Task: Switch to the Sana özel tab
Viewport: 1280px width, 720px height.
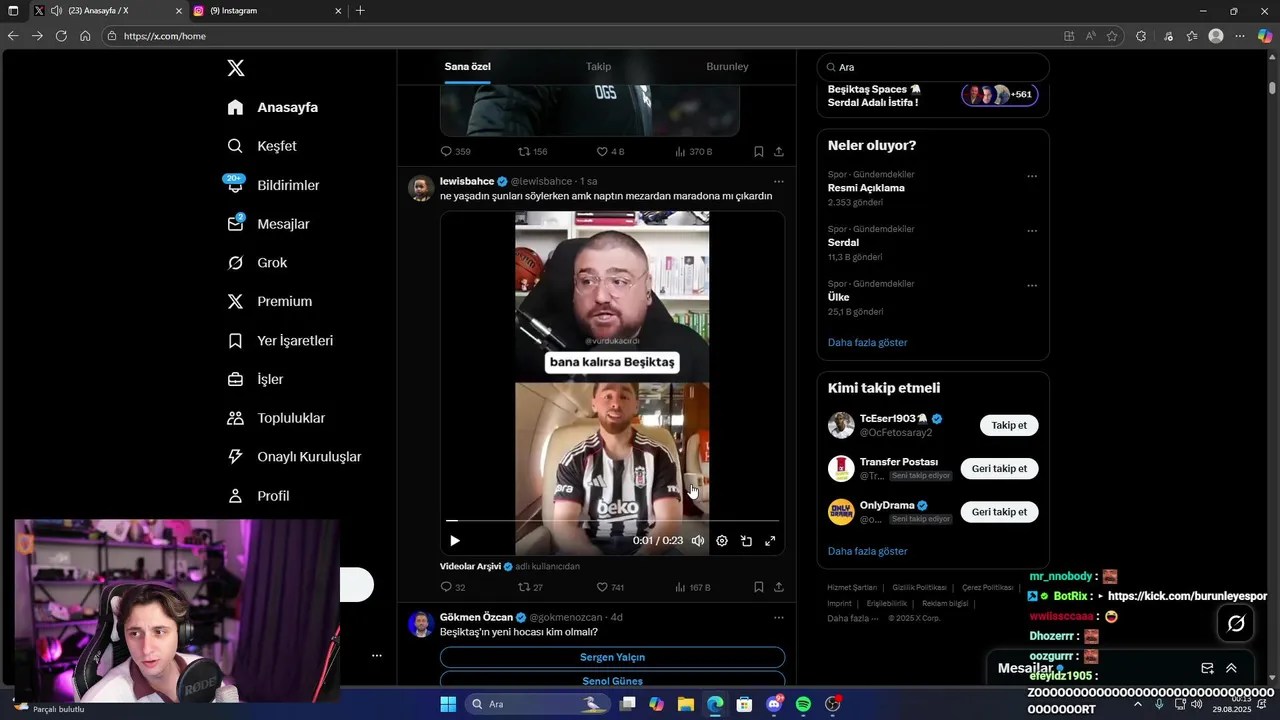Action: [467, 66]
